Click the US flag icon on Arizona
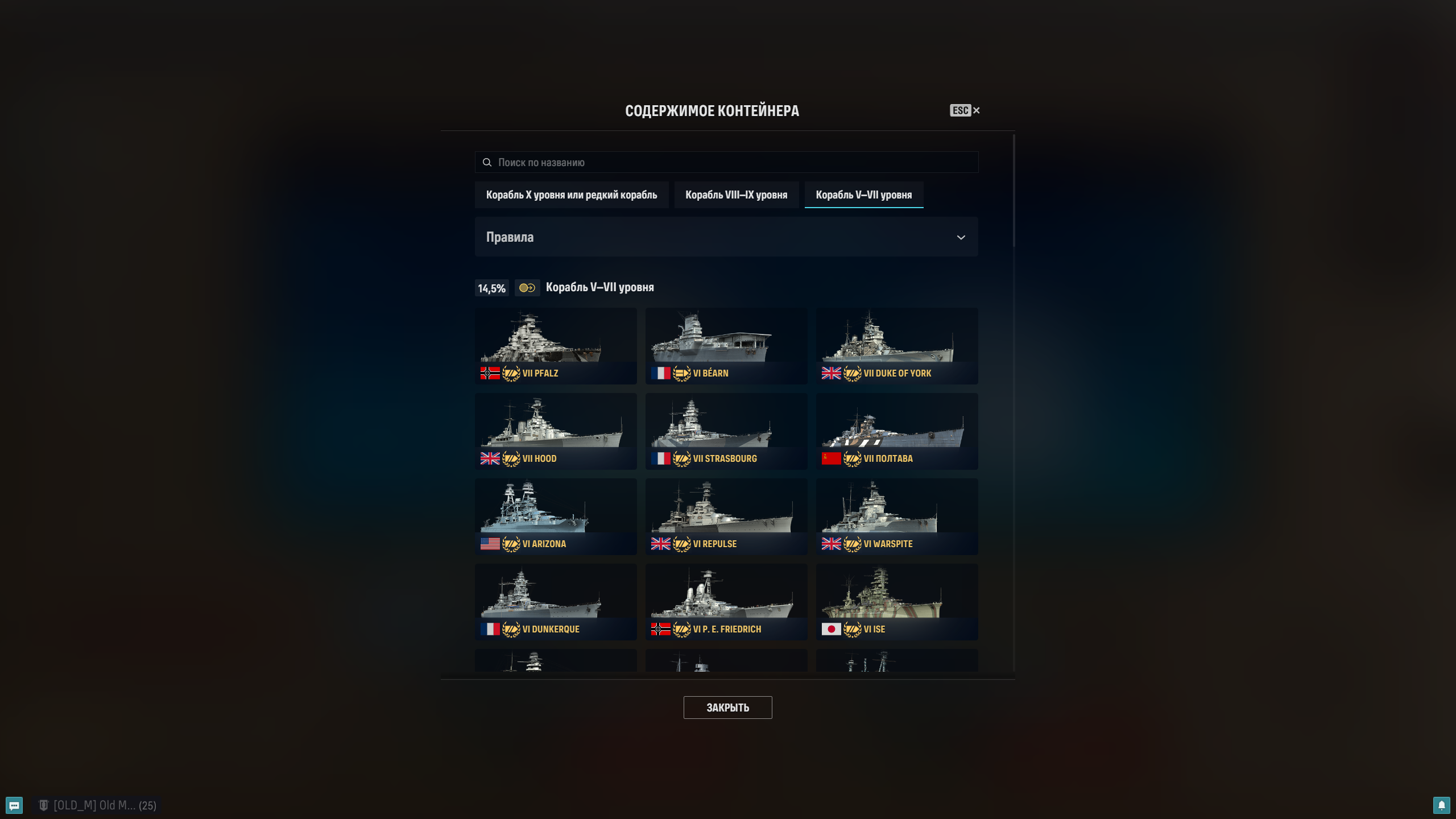Screen dimensions: 1456x819 (490, 544)
